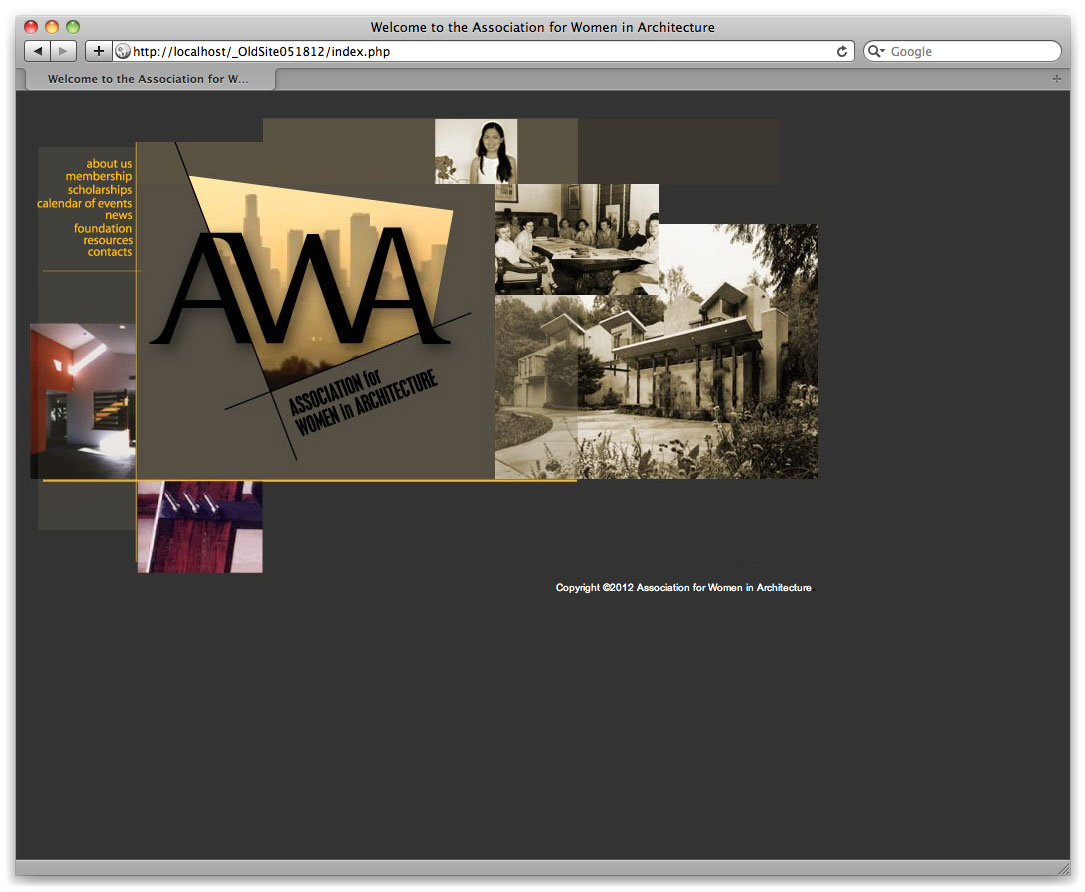Visit the foundation page
The height and width of the screenshot is (892, 1085).
pyautogui.click(x=102, y=228)
